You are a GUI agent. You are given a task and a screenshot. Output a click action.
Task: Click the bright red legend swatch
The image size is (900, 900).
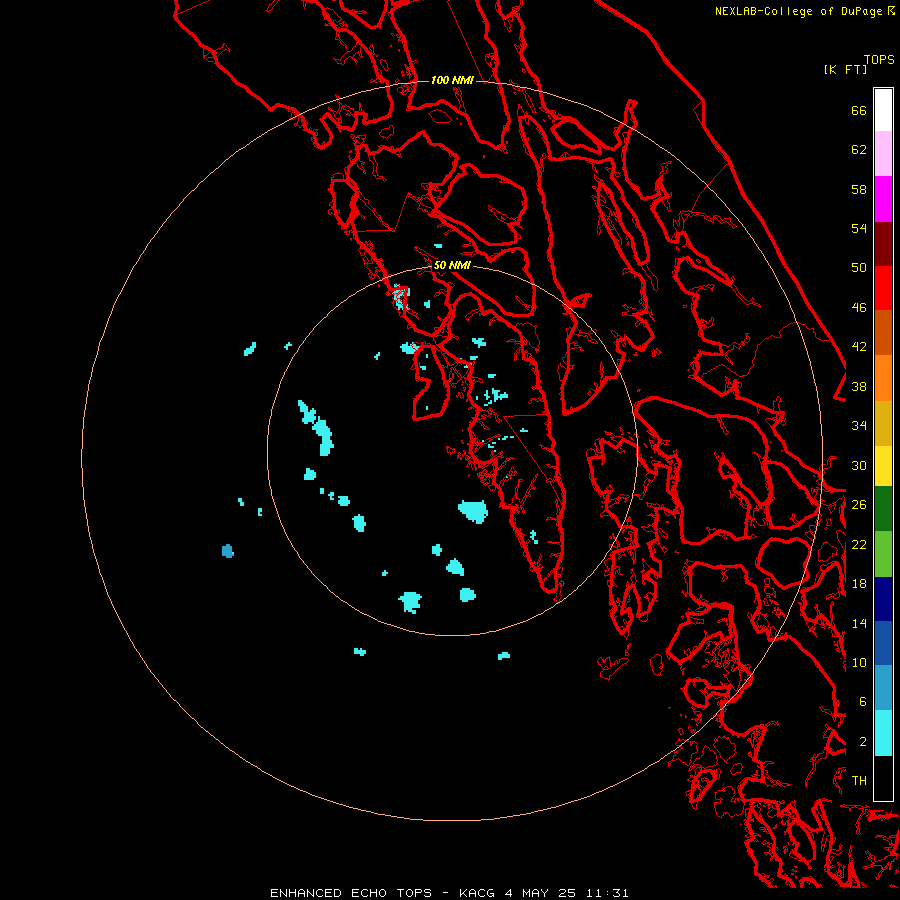pyautogui.click(x=883, y=288)
